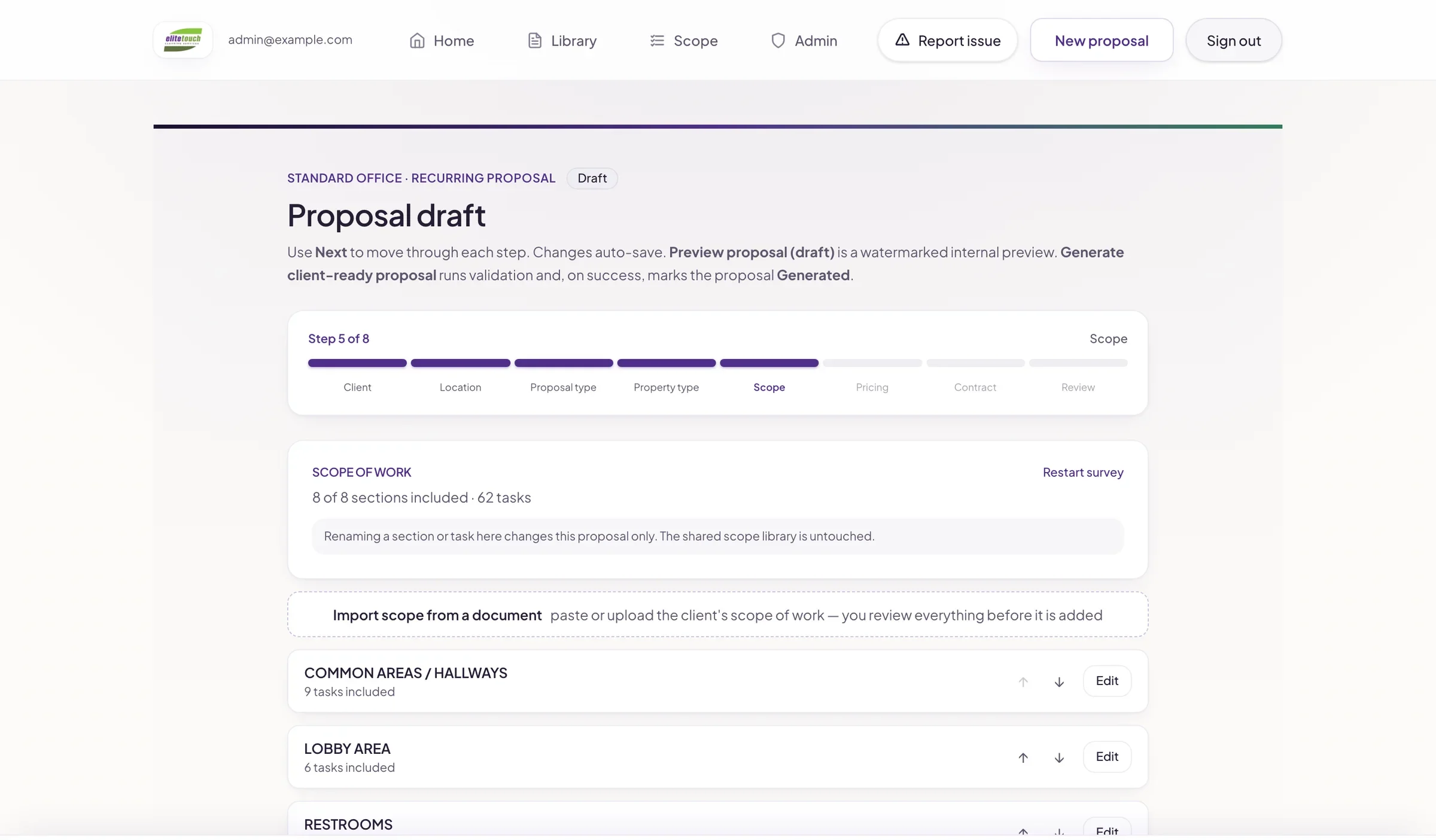Move Common Areas / Hallways section up
Image resolution: width=1436 pixels, height=840 pixels.
(1023, 681)
